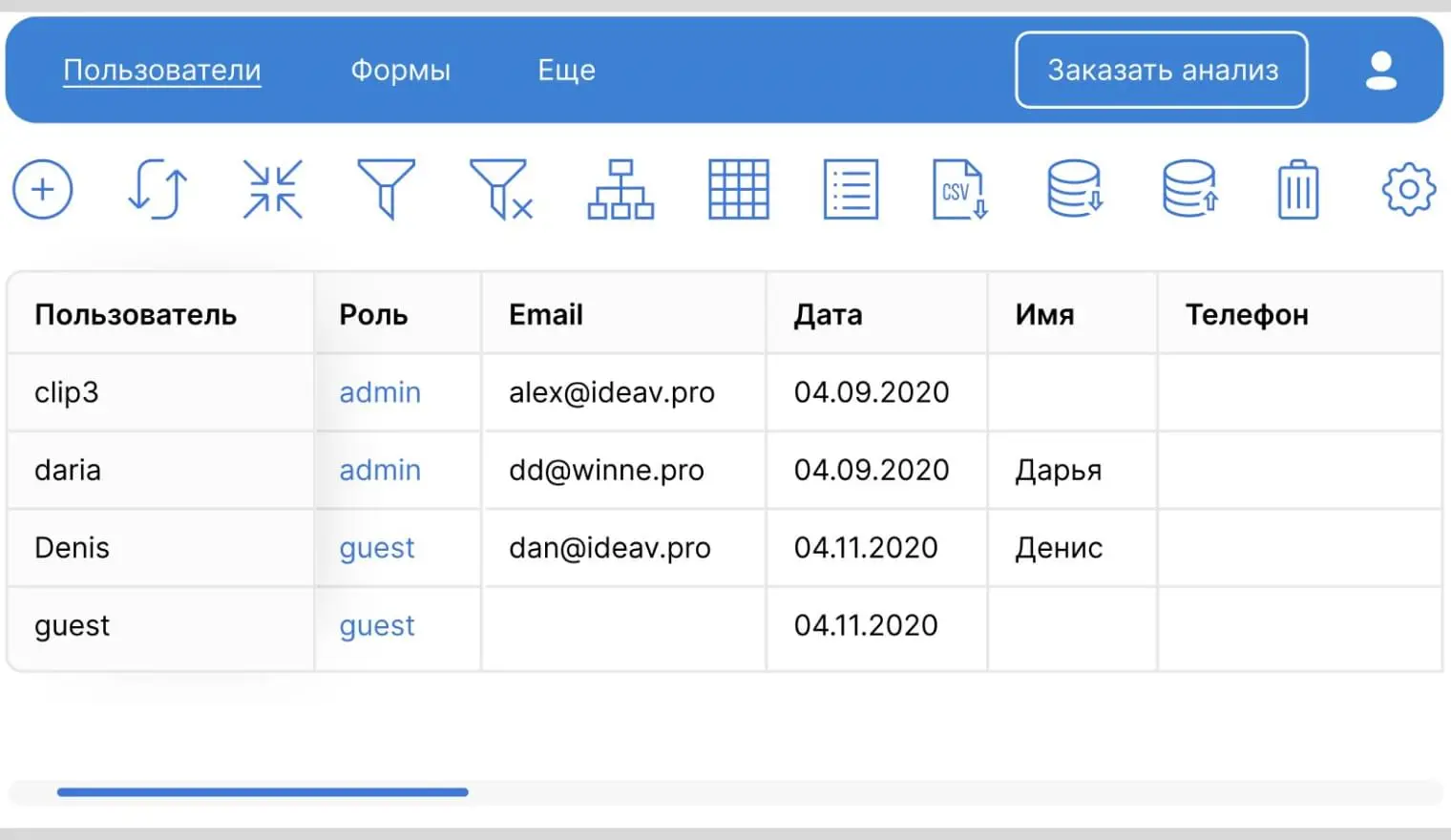Click the trash bin delete icon
The width and height of the screenshot is (1451, 840).
point(1297,189)
